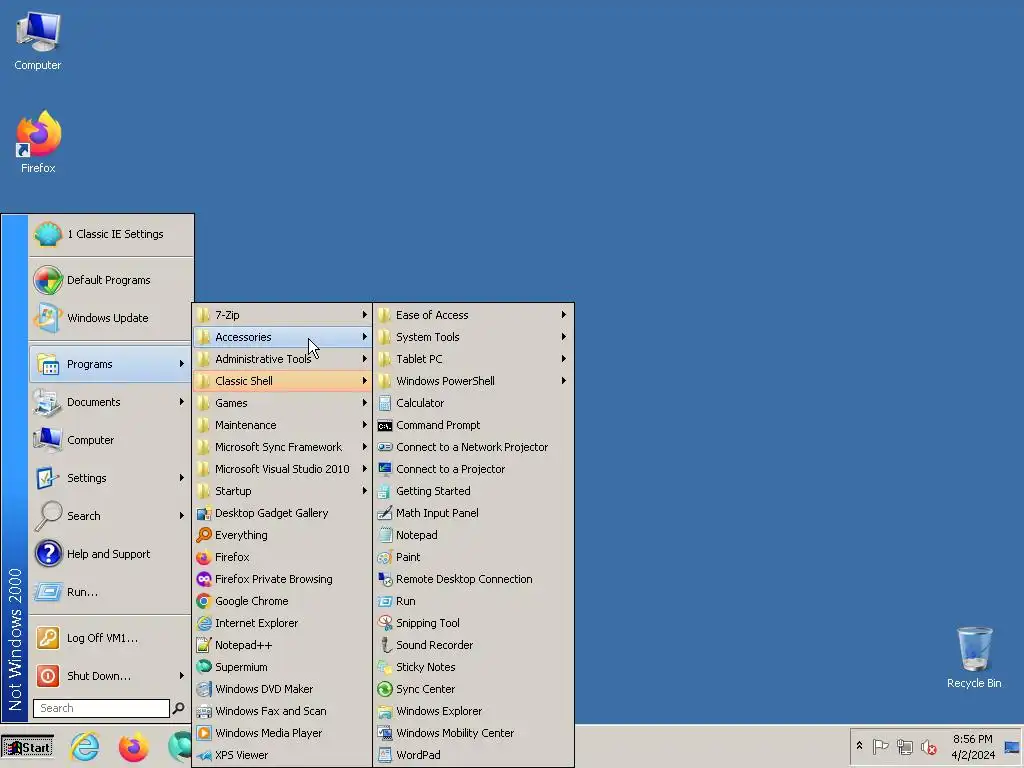Expand Microsoft Visual Studio 2010 folder
The width and height of the screenshot is (1024, 768).
[282, 469]
